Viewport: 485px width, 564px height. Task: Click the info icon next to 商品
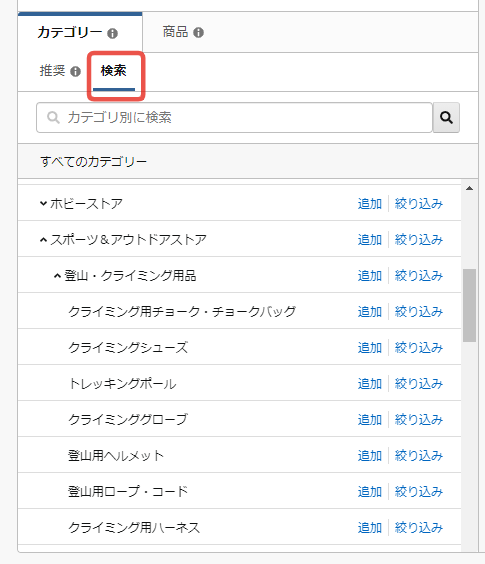click(198, 33)
